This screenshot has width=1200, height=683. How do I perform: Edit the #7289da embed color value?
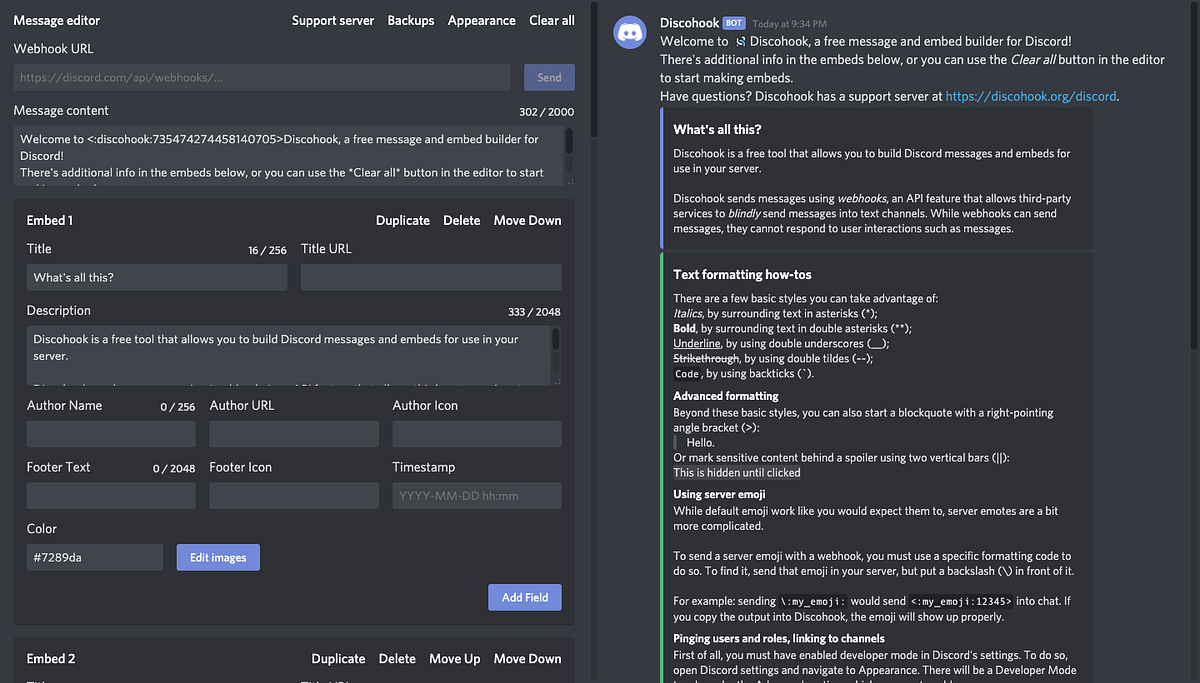[94, 557]
